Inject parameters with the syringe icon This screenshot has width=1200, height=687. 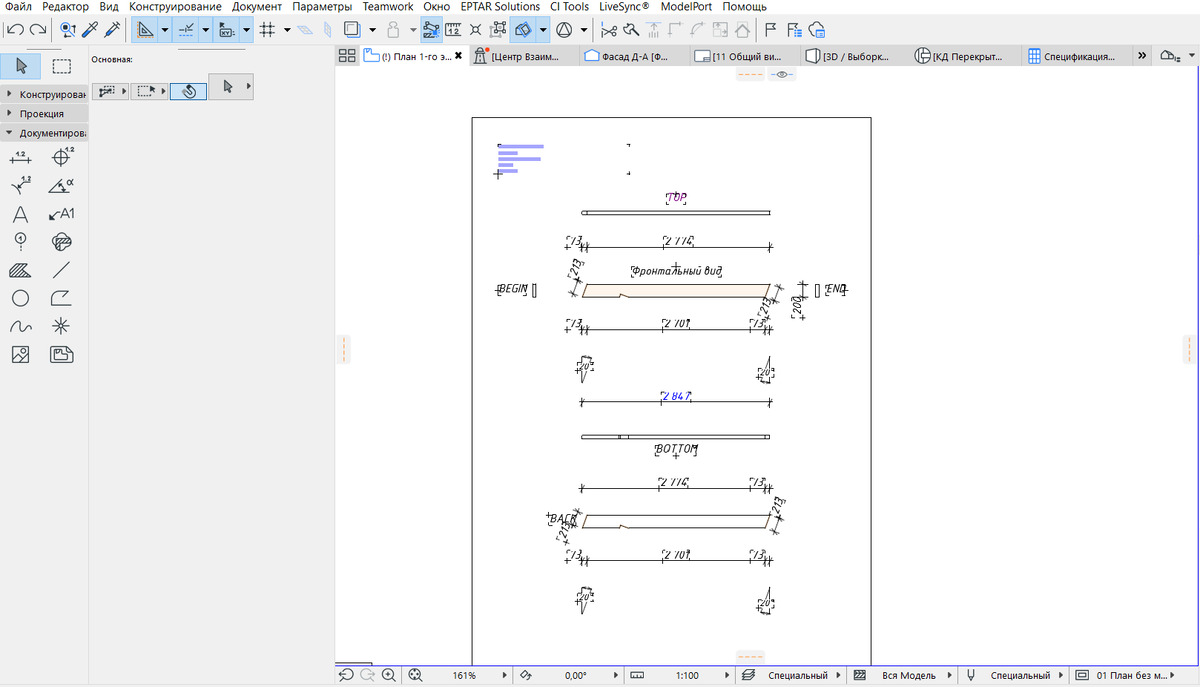pyautogui.click(x=112, y=30)
